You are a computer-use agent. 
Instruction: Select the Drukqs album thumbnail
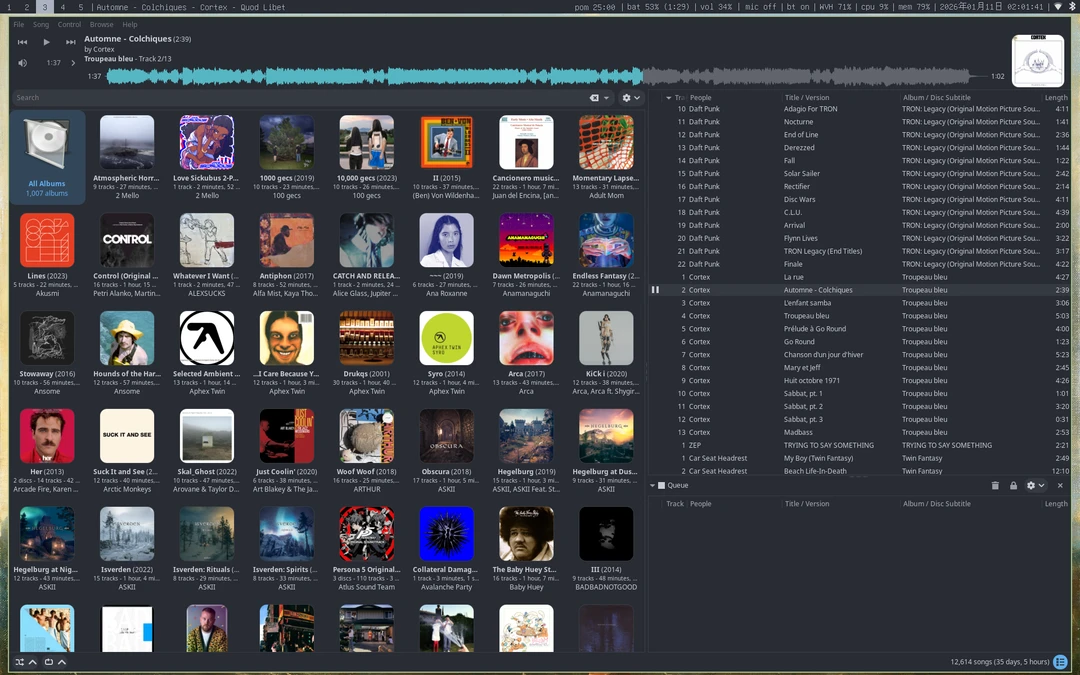coord(366,338)
